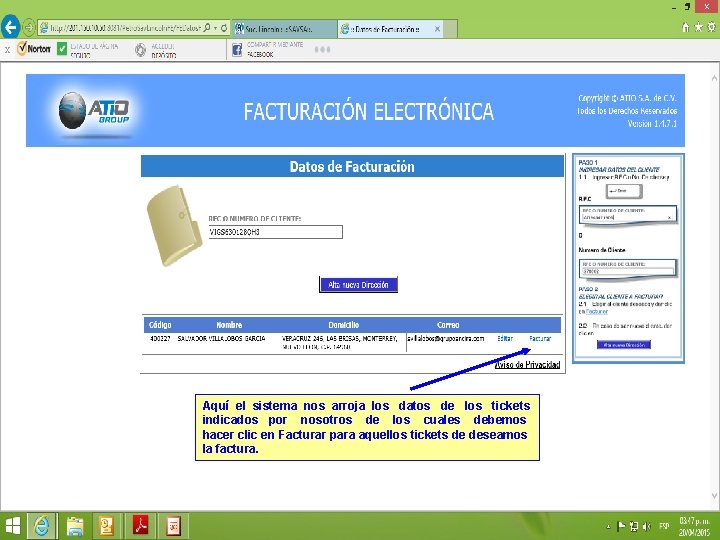Click the help panel RFC example thumbnail
Viewport: 720px width, 540px height.
click(628, 214)
